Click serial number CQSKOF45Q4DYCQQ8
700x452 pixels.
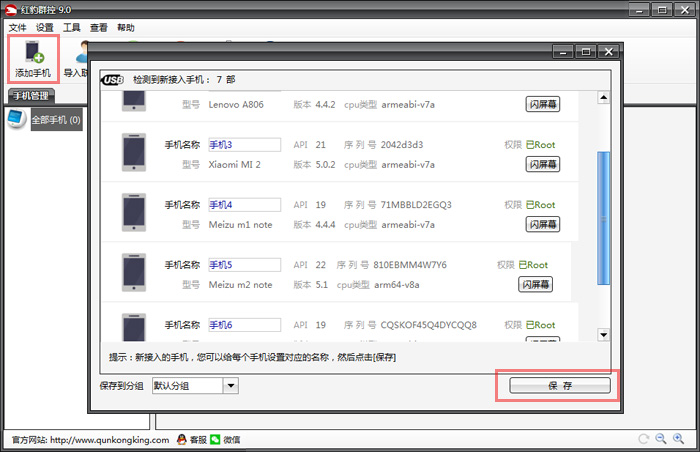click(429, 325)
